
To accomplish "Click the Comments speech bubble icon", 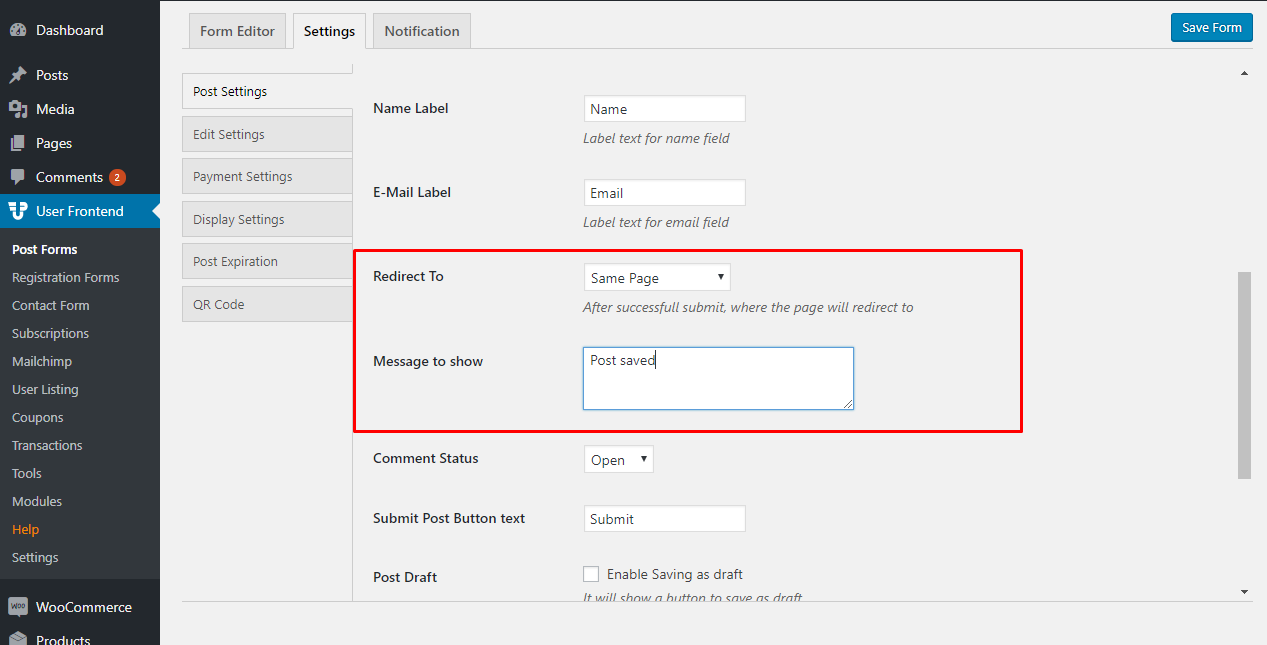I will pyautogui.click(x=18, y=177).
